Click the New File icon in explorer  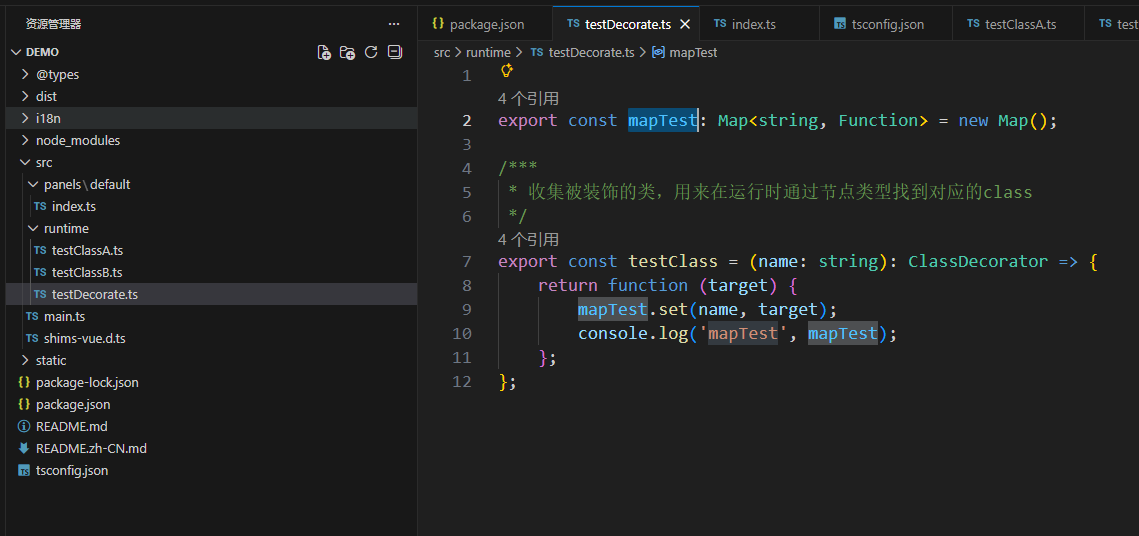[x=324, y=52]
